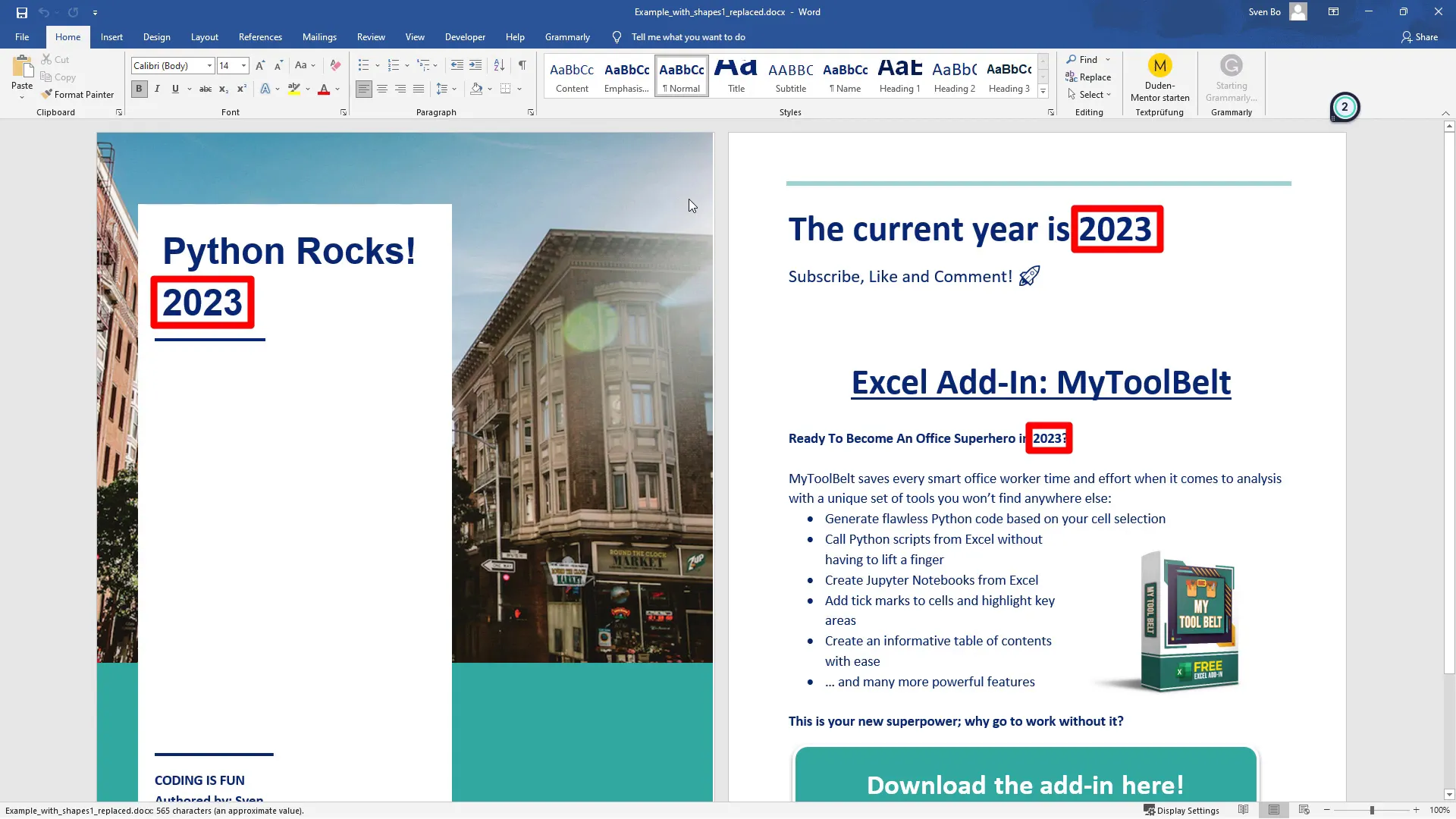1456x819 pixels.
Task: Click the Bullets list icon
Action: [x=363, y=66]
